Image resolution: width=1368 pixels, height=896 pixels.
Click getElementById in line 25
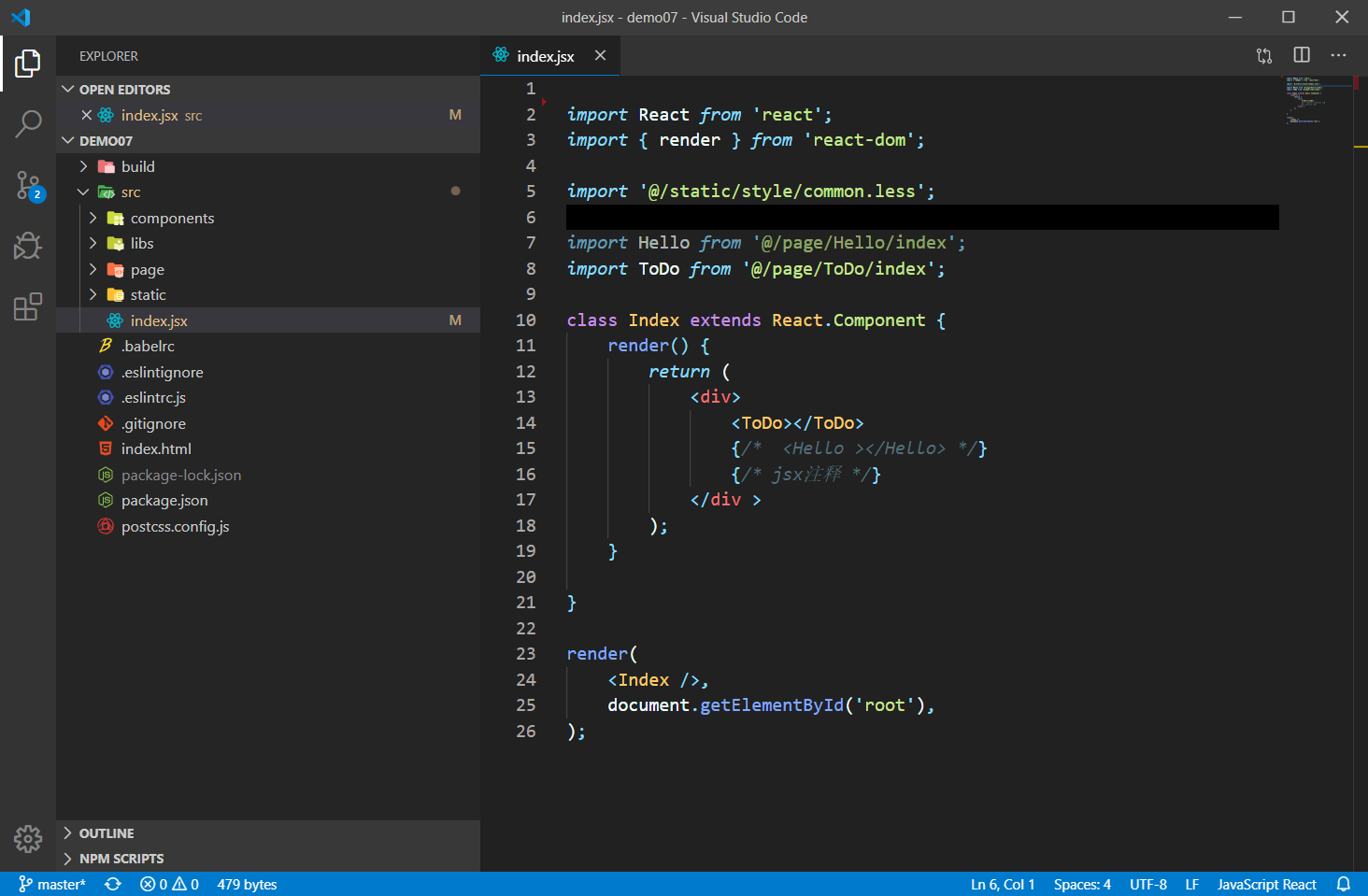pos(772,705)
